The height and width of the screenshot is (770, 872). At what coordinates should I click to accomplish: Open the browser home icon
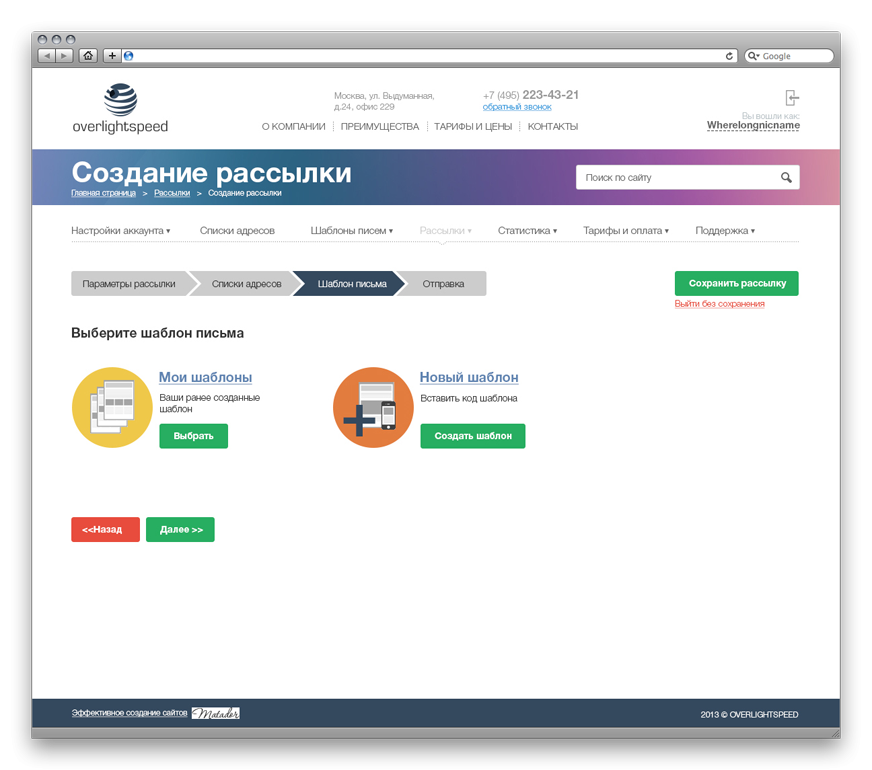88,56
